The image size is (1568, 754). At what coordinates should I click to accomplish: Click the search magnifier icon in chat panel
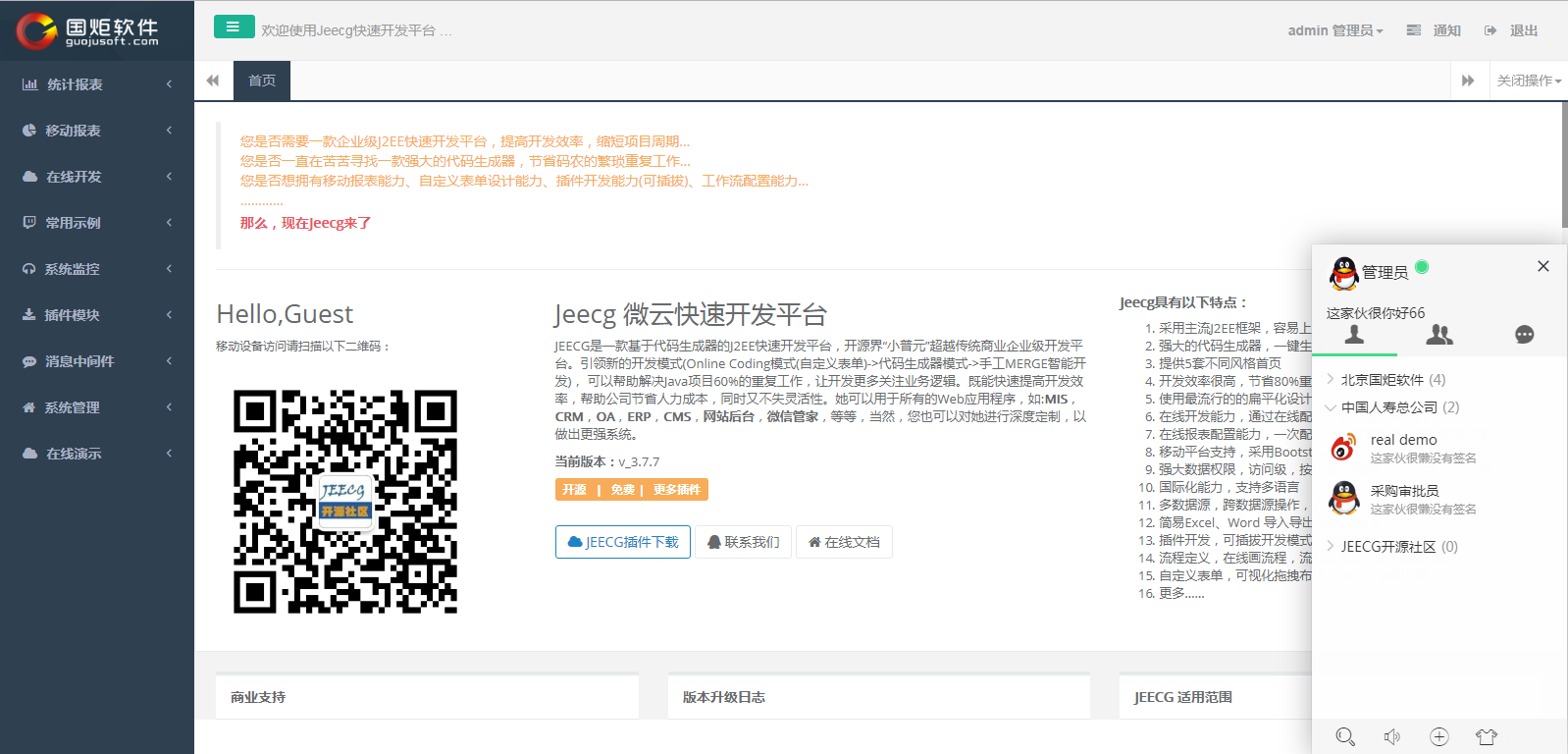pos(1345,736)
